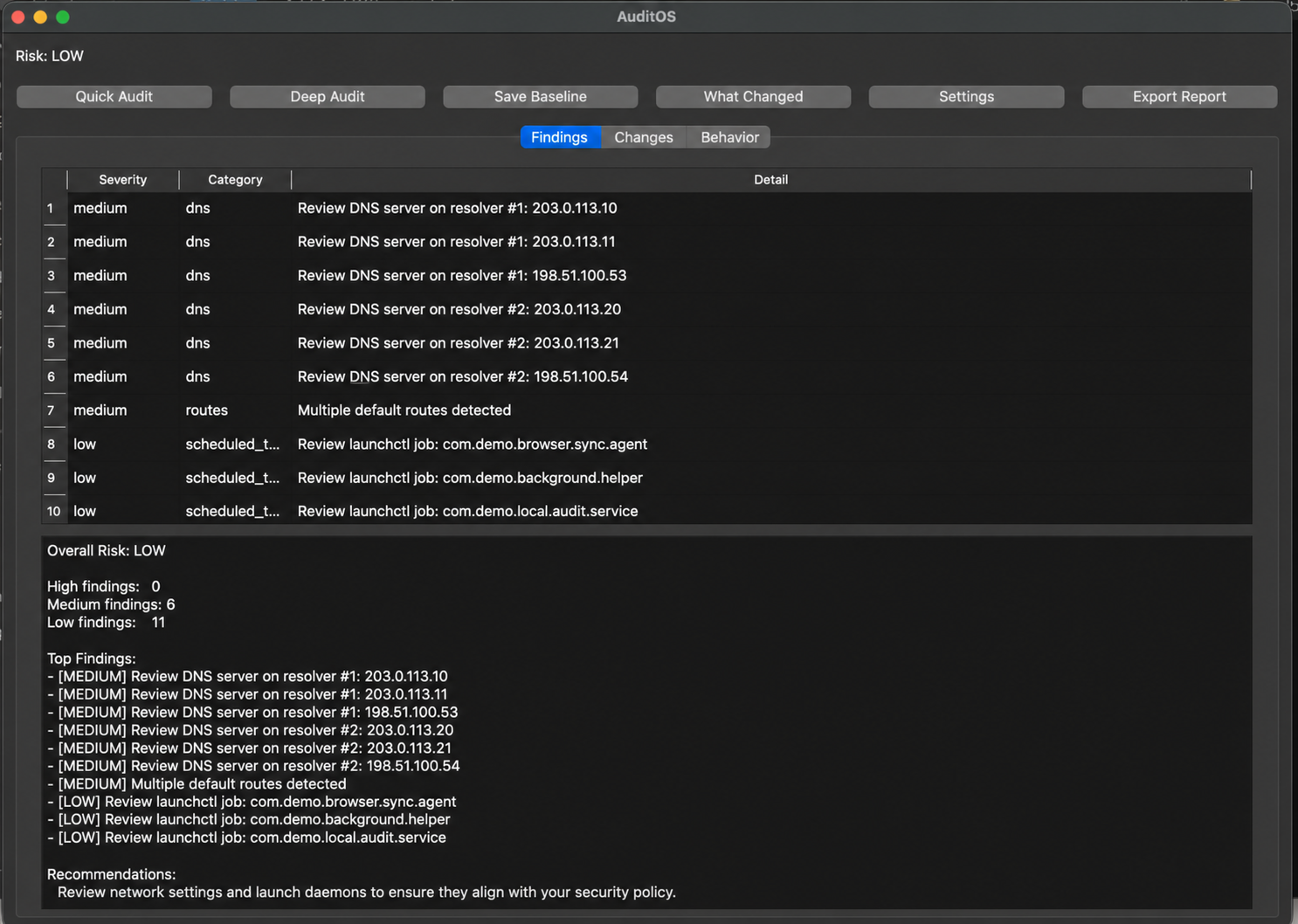Screen dimensions: 1298x924
Task: Open the What Changed comparison
Action: click(753, 96)
